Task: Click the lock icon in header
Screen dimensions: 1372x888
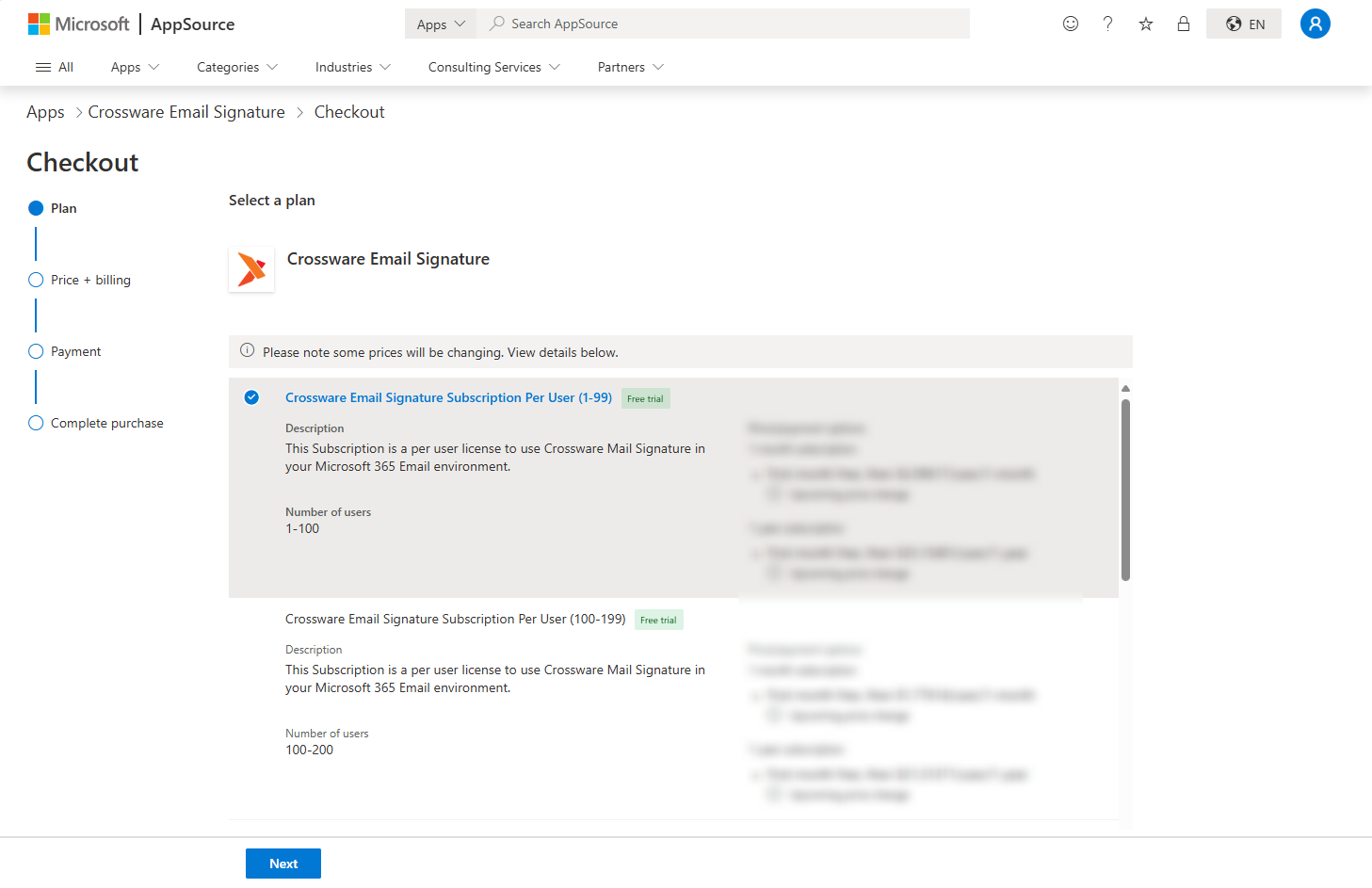Action: (1183, 24)
